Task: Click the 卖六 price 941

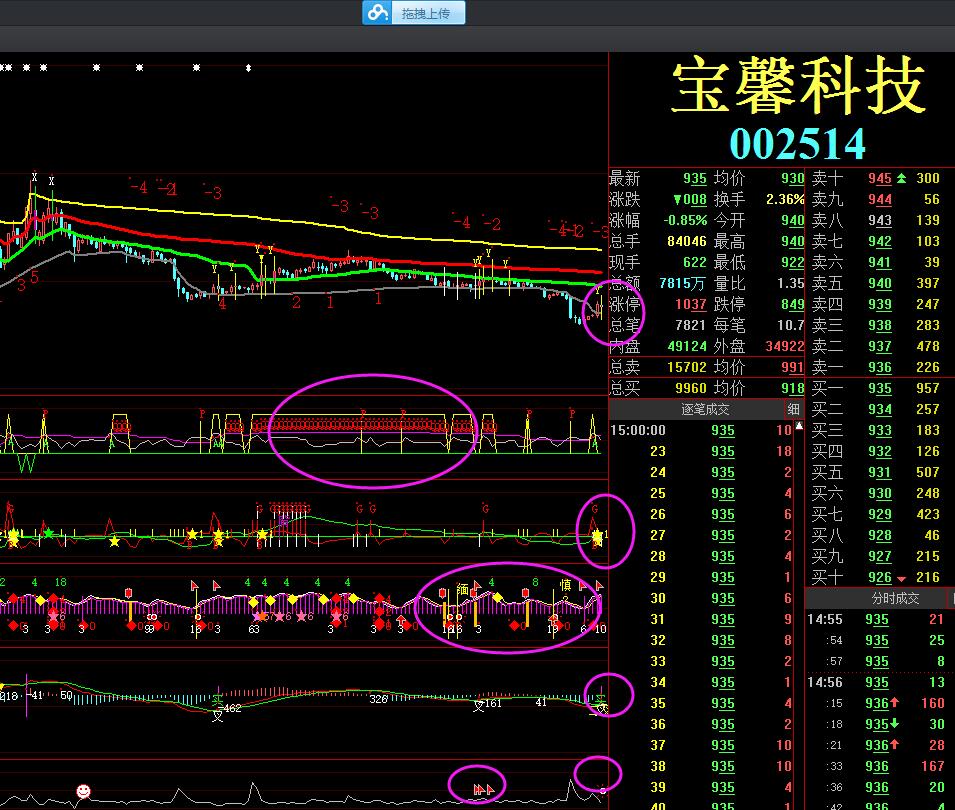Action: [x=880, y=262]
